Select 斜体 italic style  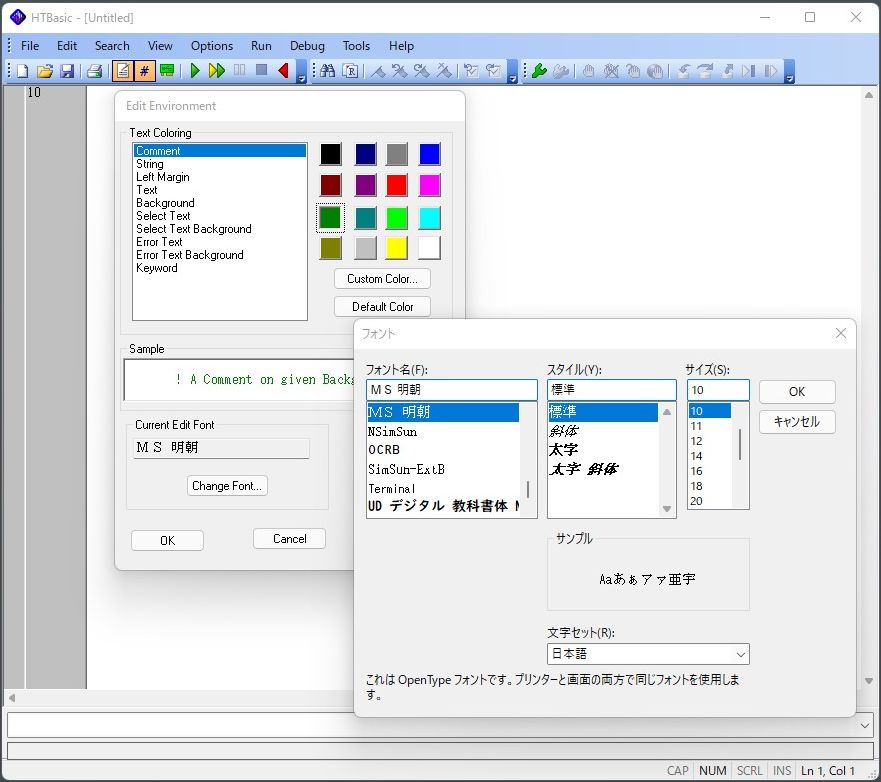tap(603, 431)
